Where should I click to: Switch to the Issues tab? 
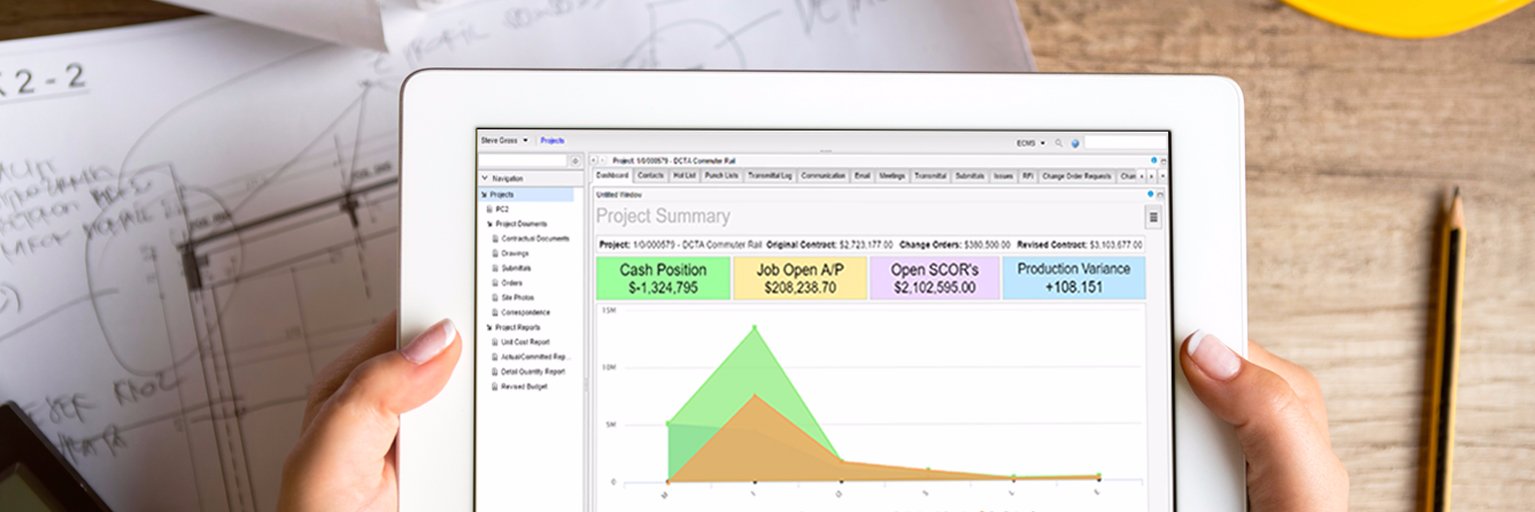click(1003, 176)
